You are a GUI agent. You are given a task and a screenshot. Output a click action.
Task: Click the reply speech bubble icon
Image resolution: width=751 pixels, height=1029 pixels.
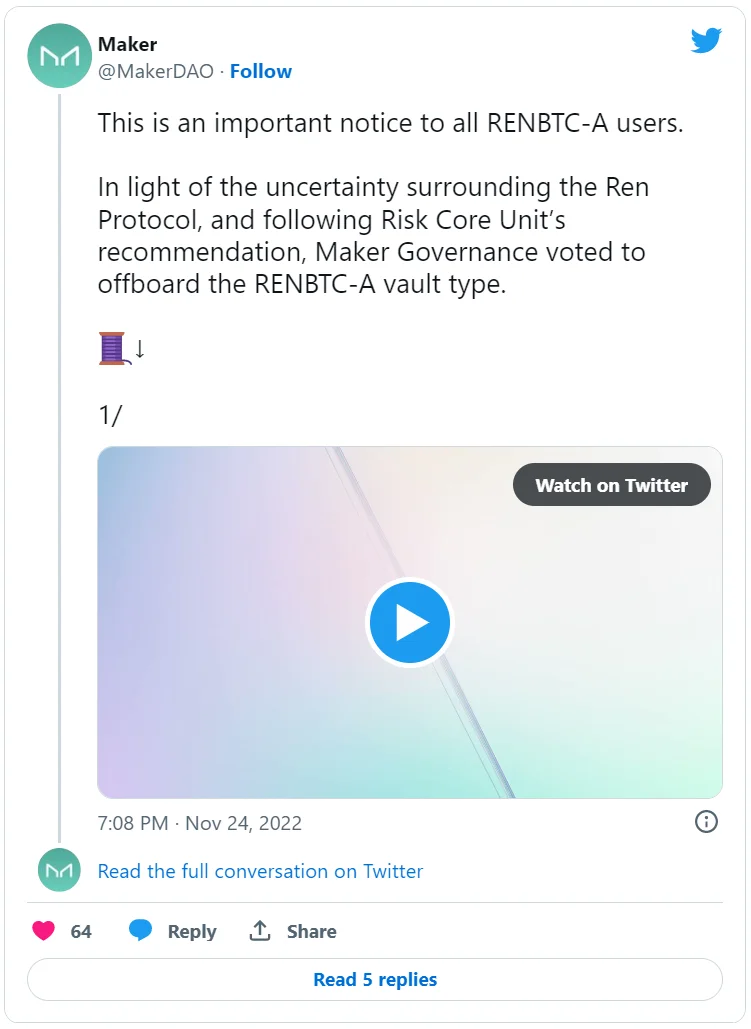141,931
